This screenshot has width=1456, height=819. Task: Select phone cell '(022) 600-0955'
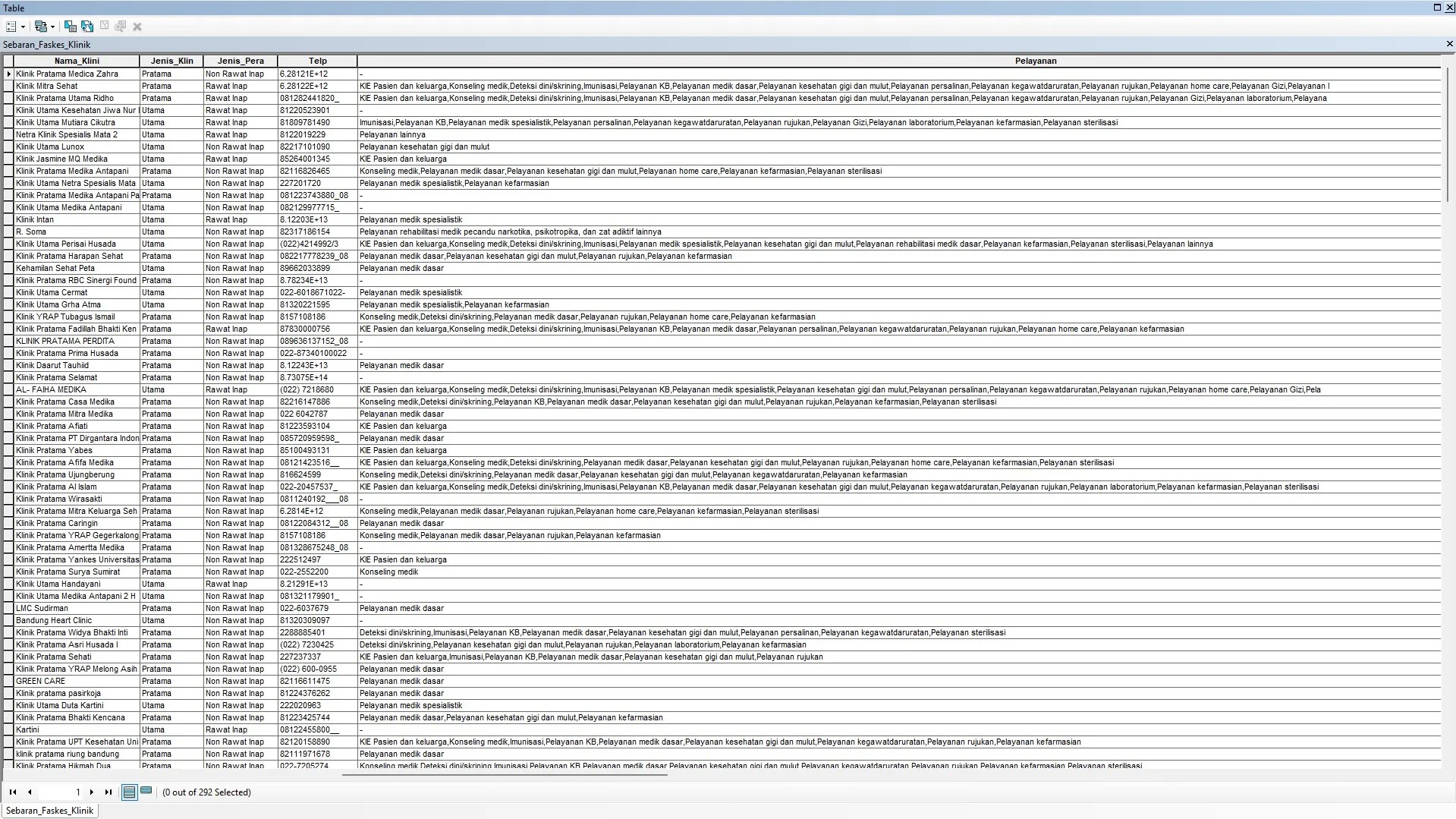pos(318,669)
